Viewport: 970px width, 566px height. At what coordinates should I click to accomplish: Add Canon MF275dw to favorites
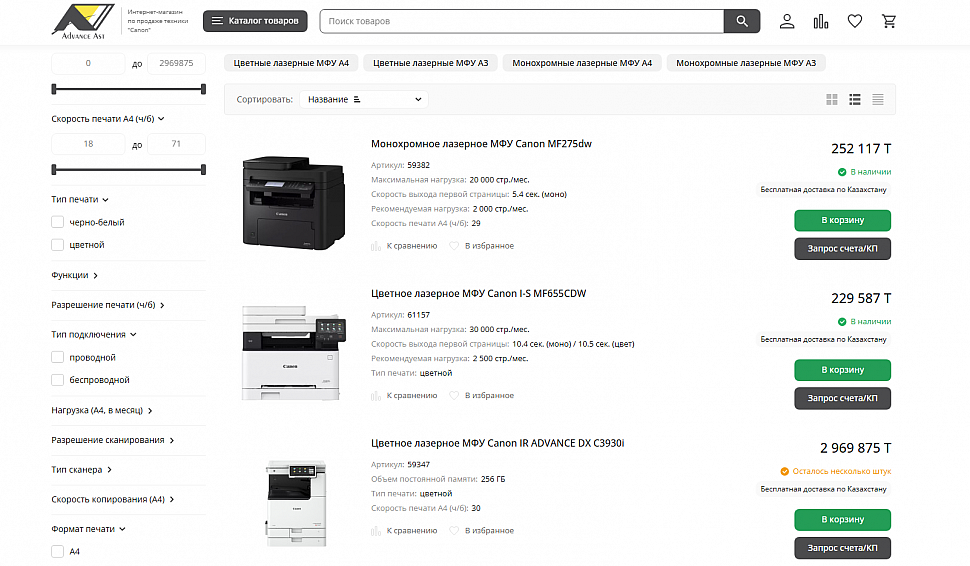point(481,246)
